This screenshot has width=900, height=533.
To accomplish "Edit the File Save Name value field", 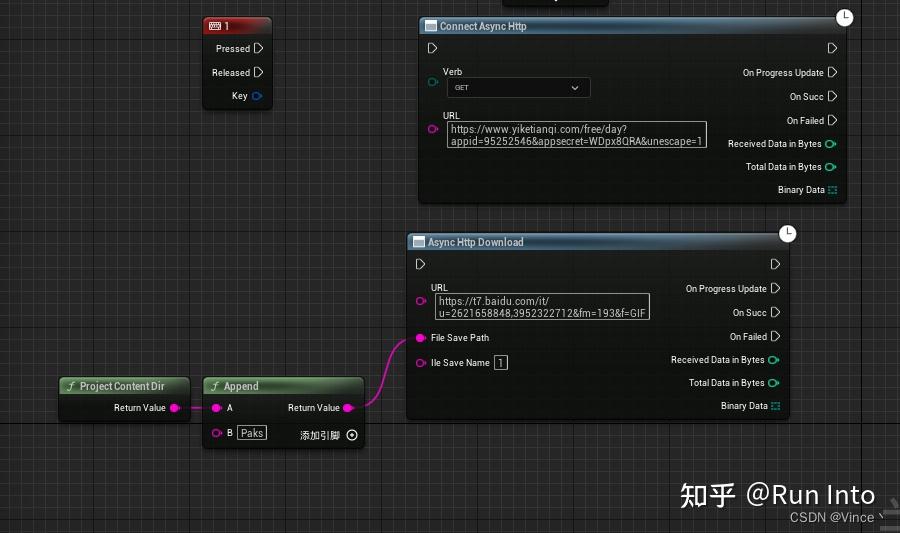I will [501, 363].
